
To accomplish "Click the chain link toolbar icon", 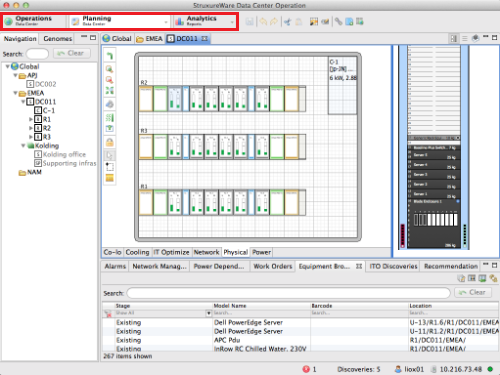I will 338,22.
